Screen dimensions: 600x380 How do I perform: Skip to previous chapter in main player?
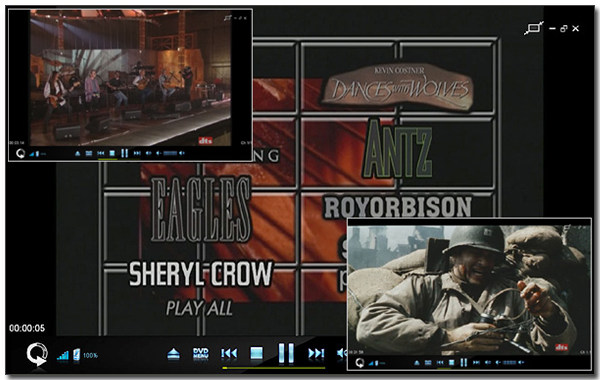229,353
